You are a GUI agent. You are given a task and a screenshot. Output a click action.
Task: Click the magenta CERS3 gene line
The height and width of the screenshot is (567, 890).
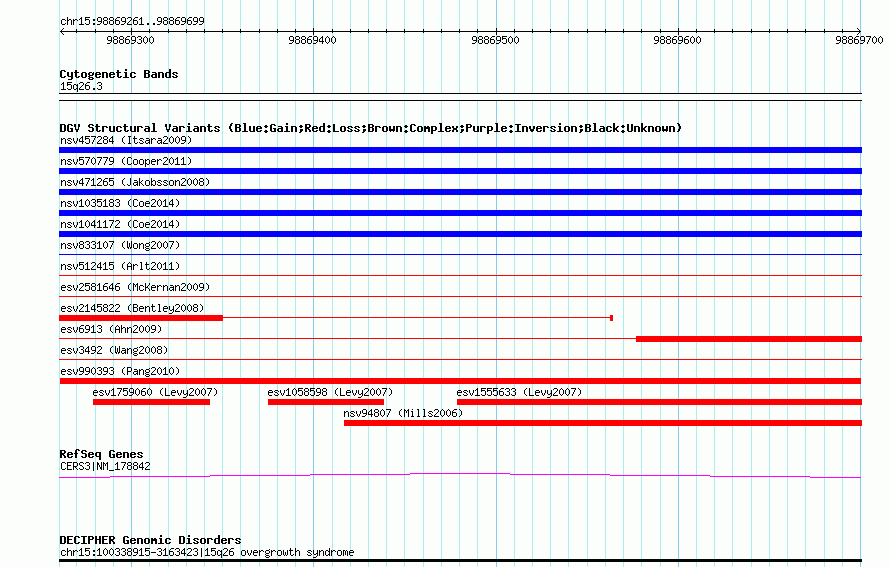460,475
